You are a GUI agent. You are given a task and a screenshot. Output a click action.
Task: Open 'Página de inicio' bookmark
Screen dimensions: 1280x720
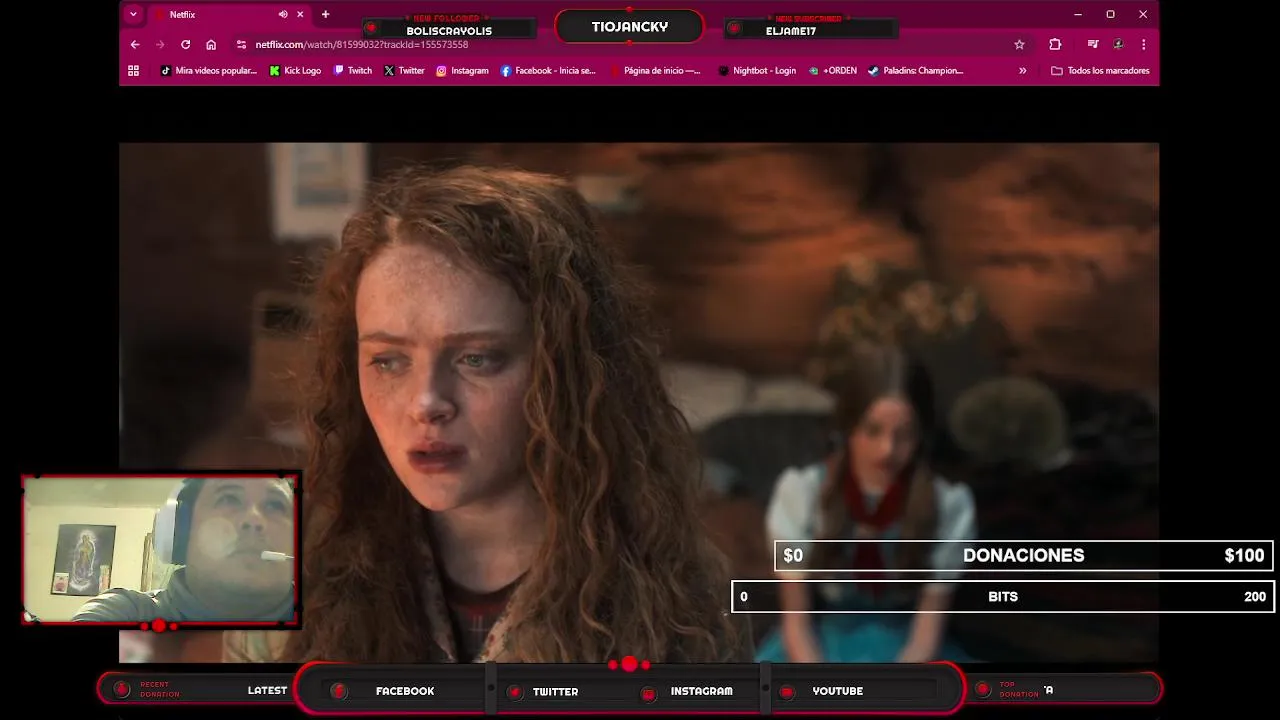[655, 71]
